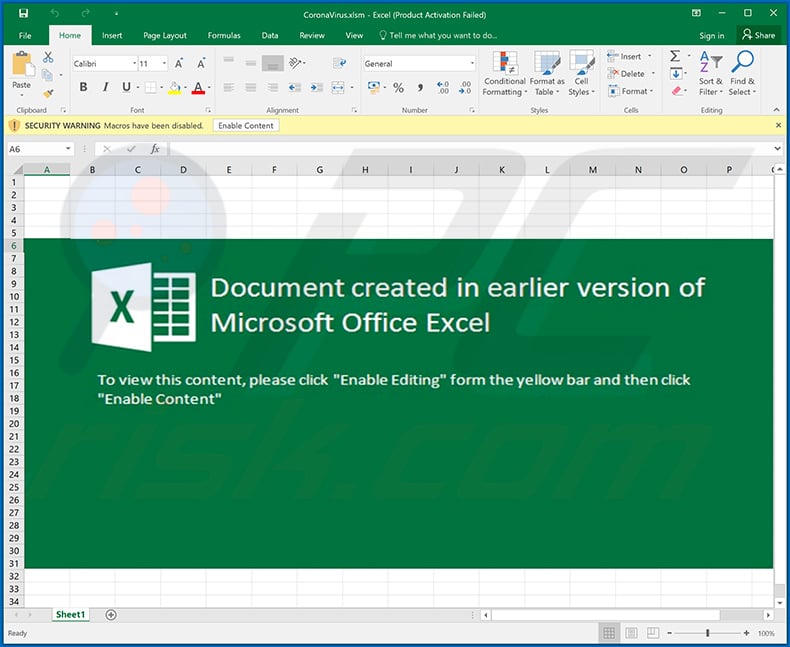
Task: Close the security warning bar
Action: [778, 125]
